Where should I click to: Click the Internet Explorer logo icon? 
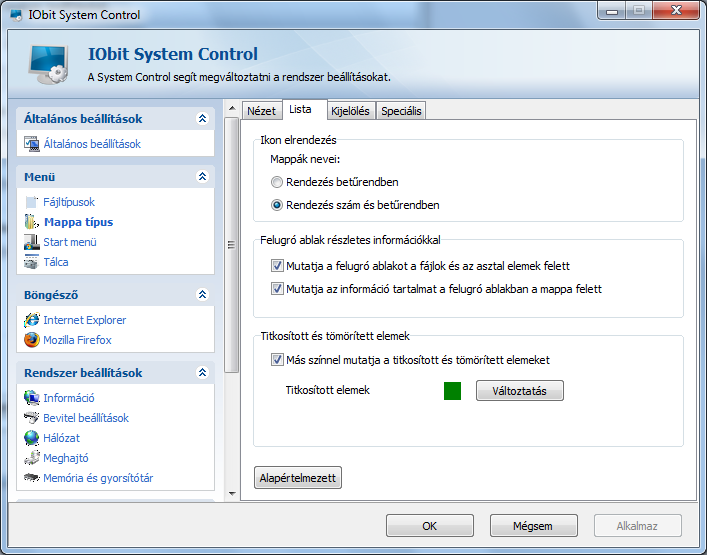(x=32, y=320)
